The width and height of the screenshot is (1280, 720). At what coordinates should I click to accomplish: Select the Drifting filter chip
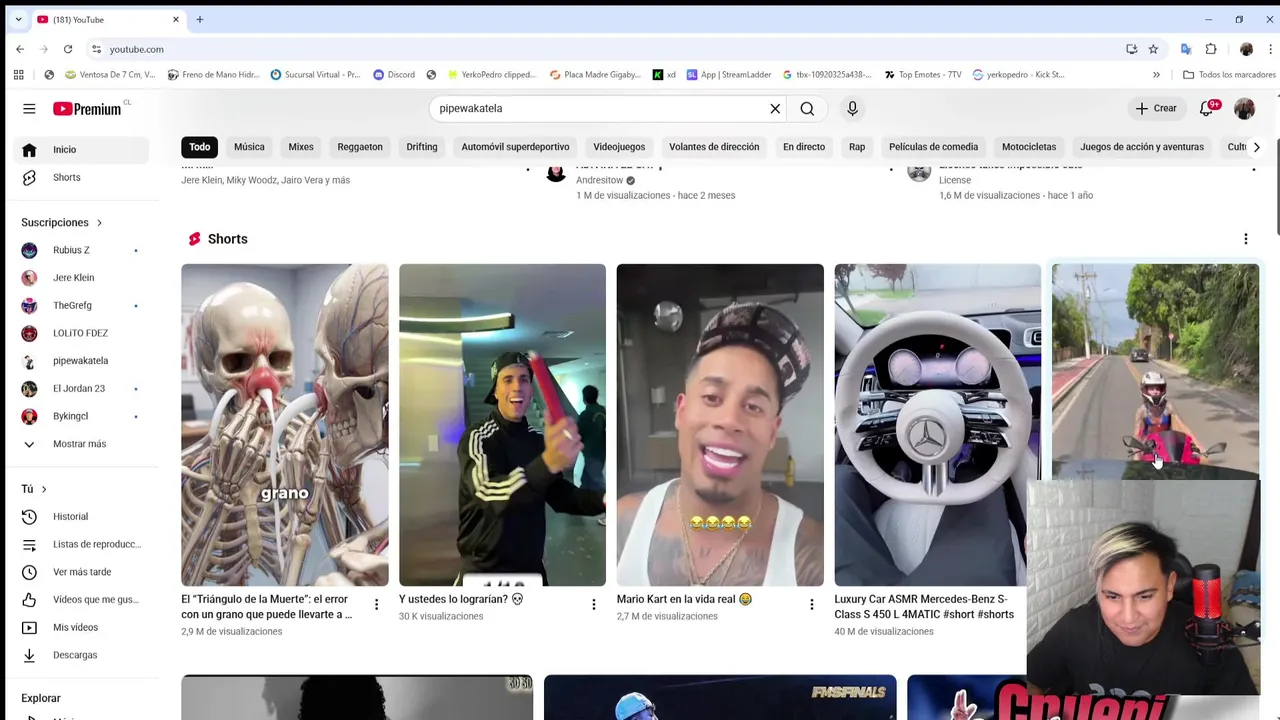[422, 147]
